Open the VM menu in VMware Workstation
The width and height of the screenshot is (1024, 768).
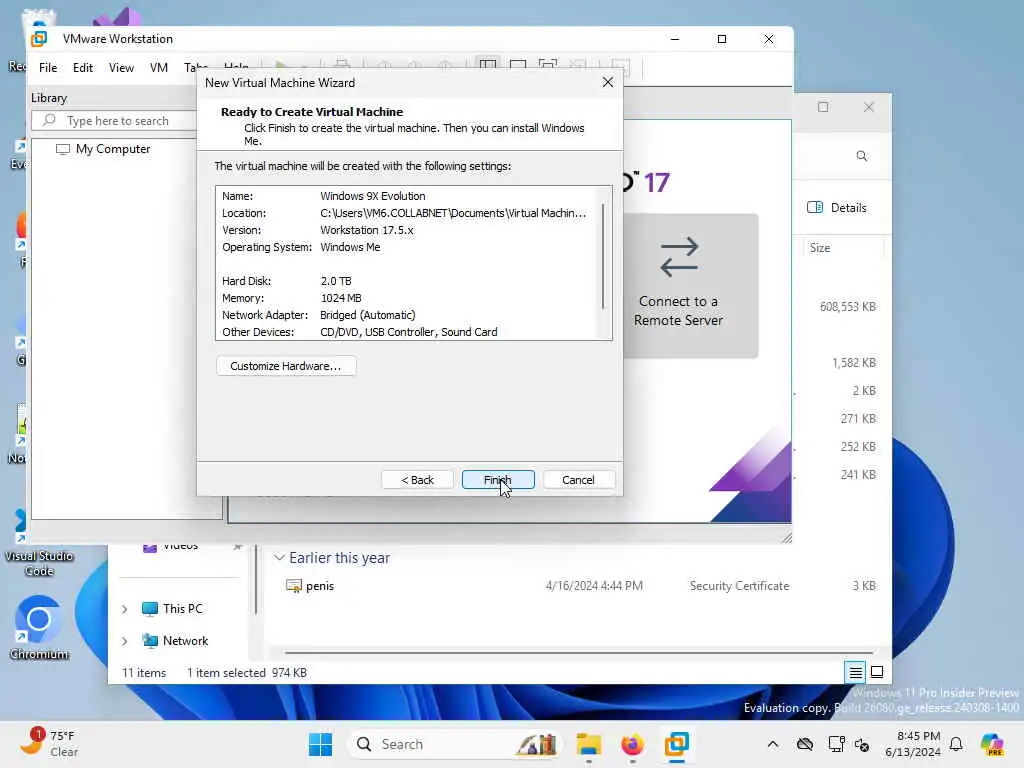(159, 68)
